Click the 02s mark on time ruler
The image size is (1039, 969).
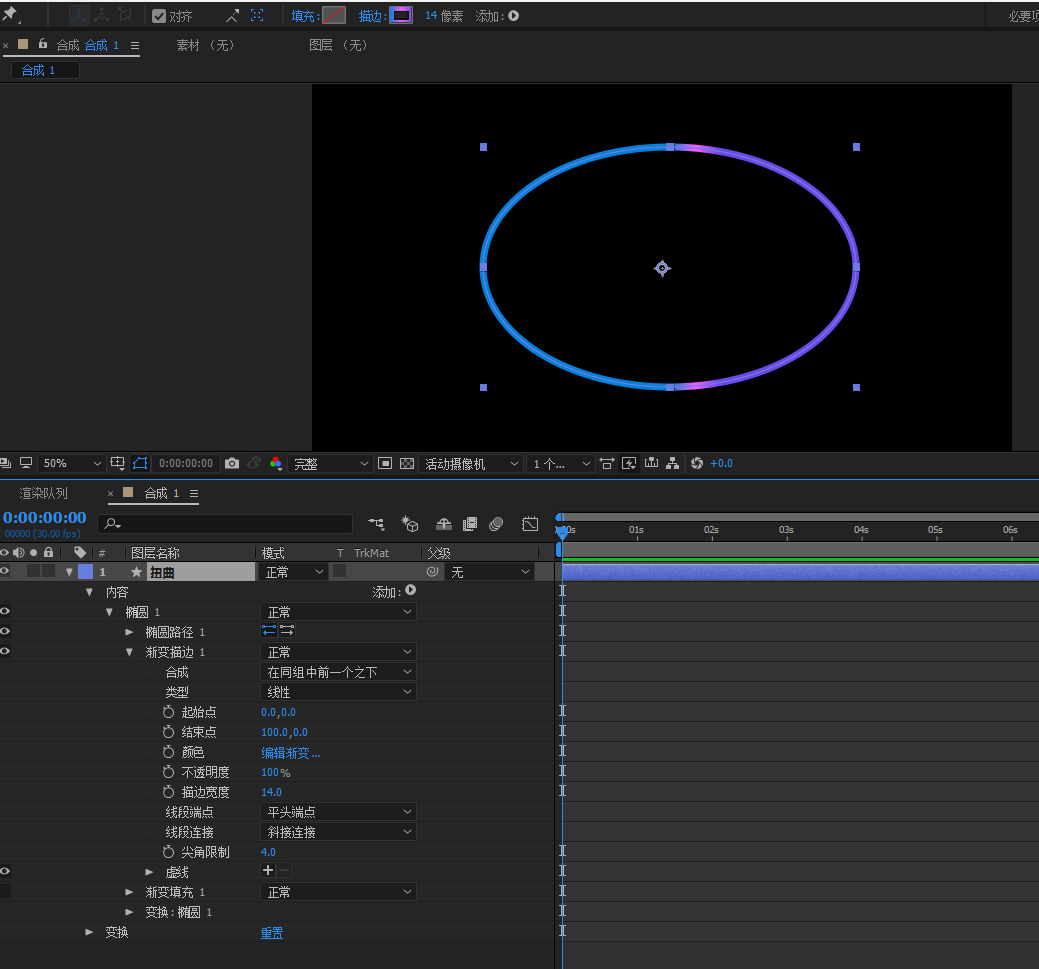(x=712, y=530)
